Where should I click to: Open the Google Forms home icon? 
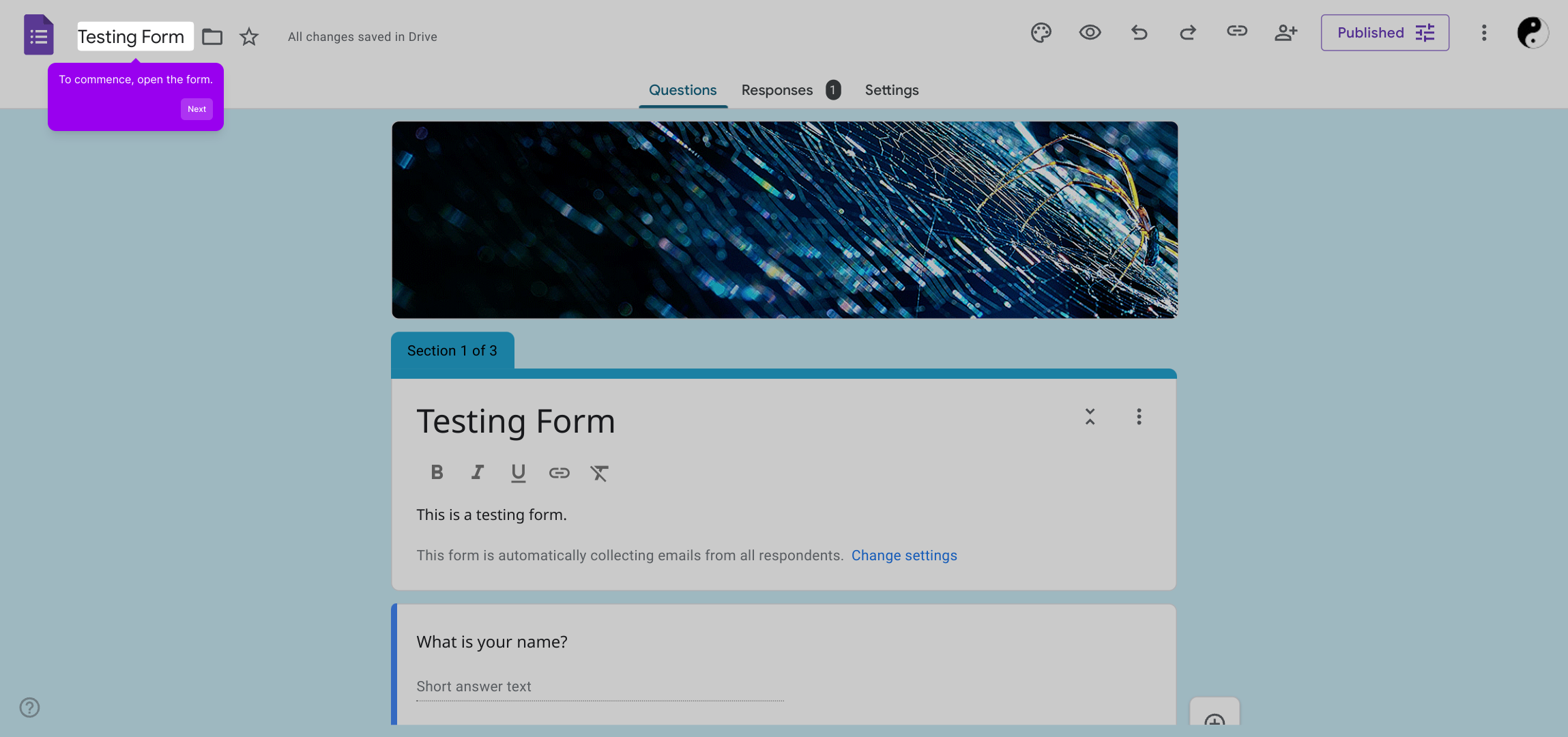pyautogui.click(x=39, y=35)
